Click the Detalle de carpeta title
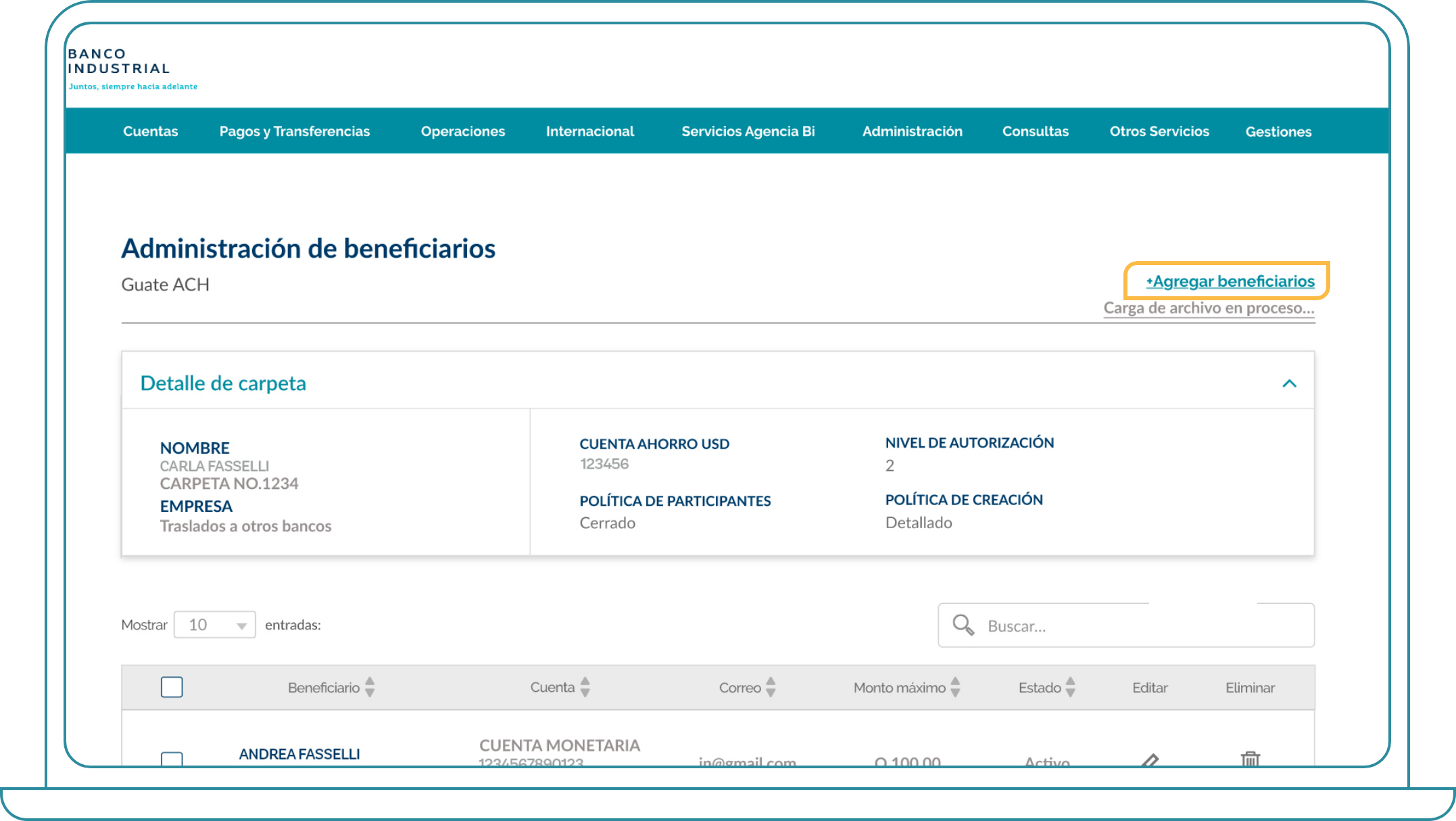1456x821 pixels. click(x=223, y=383)
